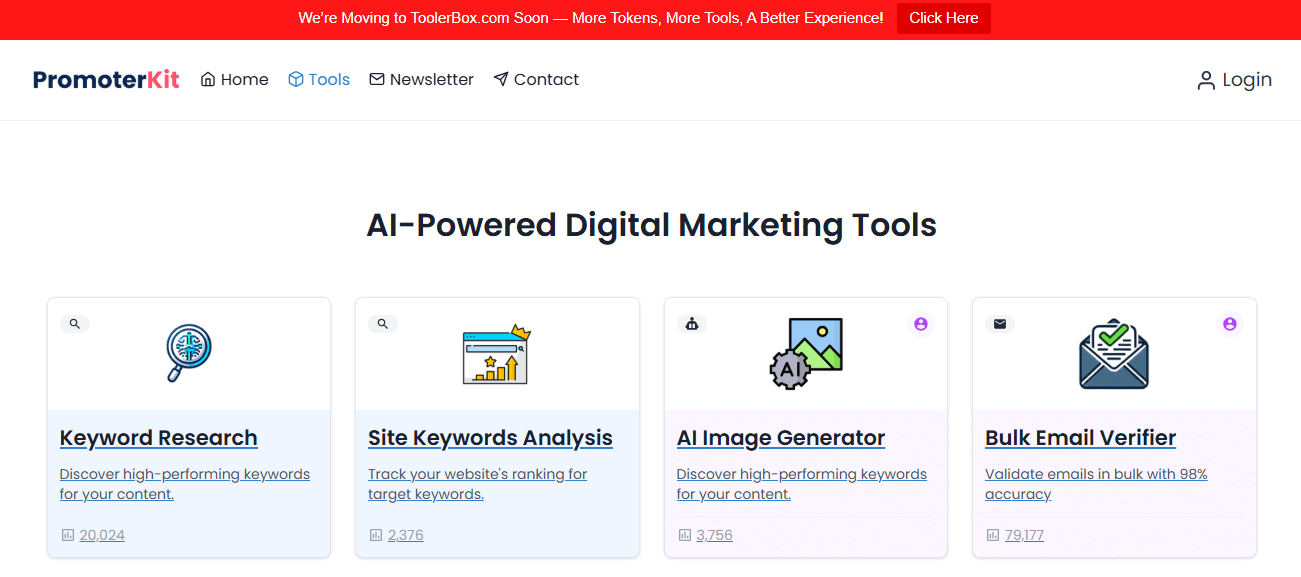Click the bar chart icon under Keyword Research
This screenshot has width=1301, height=577.
pyautogui.click(x=66, y=535)
